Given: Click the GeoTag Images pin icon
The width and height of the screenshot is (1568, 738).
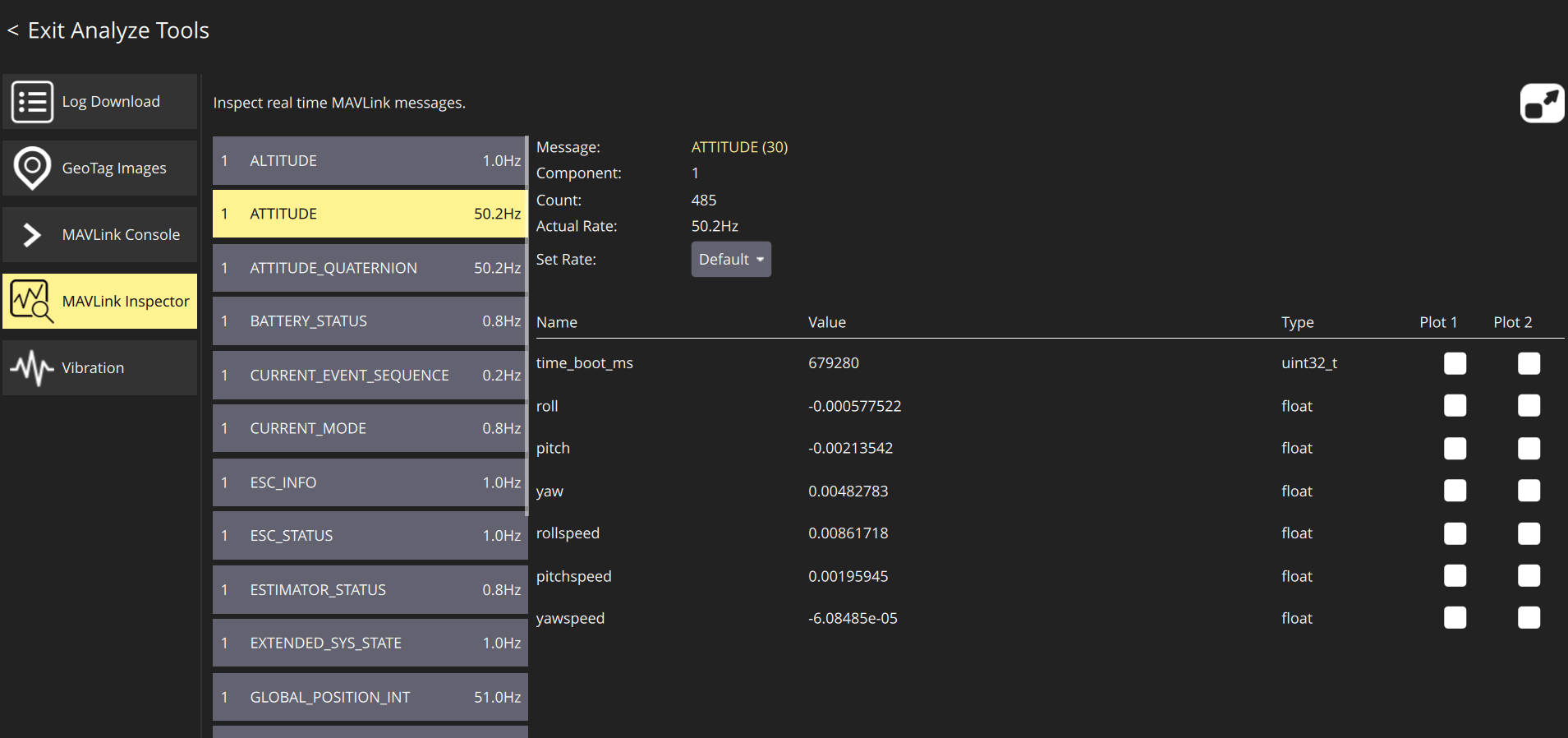Looking at the screenshot, I should click(32, 168).
